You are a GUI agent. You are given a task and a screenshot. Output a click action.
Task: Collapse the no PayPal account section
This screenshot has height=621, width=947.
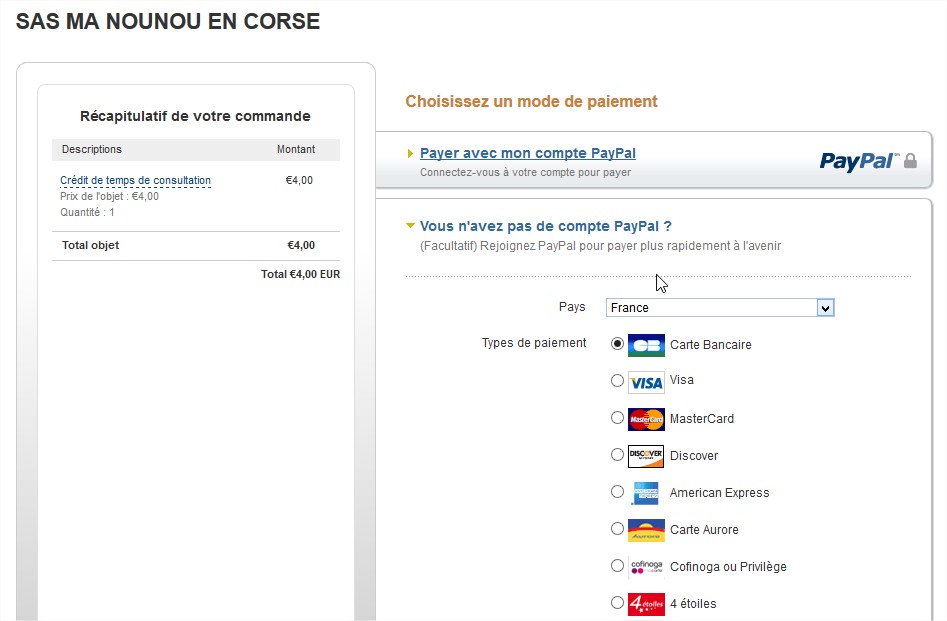(x=410, y=226)
